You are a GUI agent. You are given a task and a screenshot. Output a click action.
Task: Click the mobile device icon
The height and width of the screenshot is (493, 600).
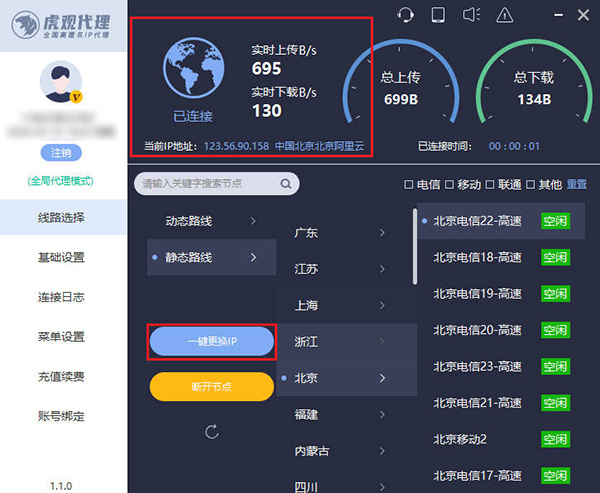click(x=438, y=15)
